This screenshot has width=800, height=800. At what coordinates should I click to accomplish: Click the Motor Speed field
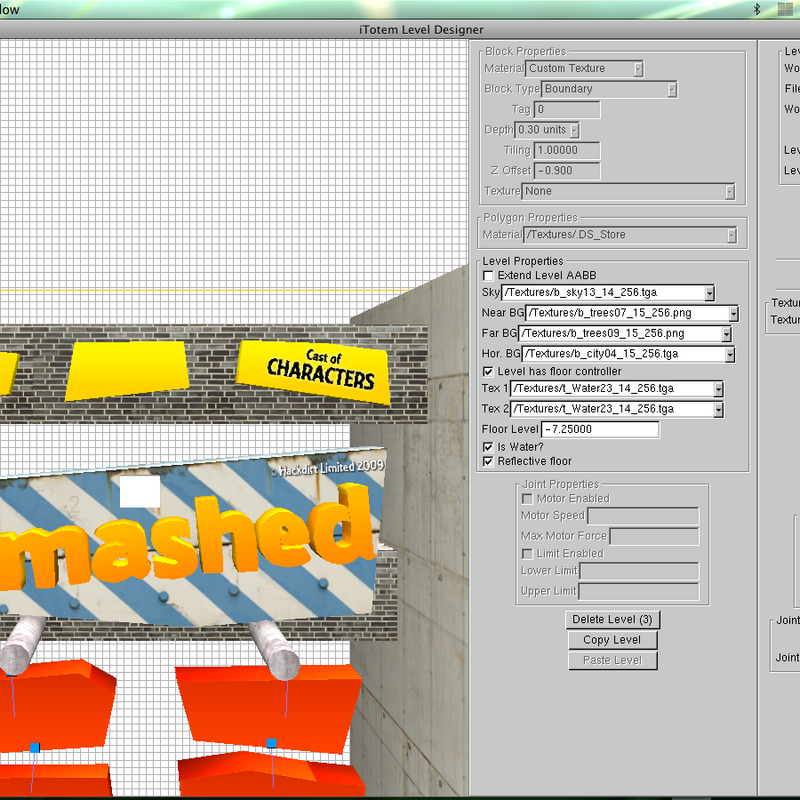[x=643, y=516]
